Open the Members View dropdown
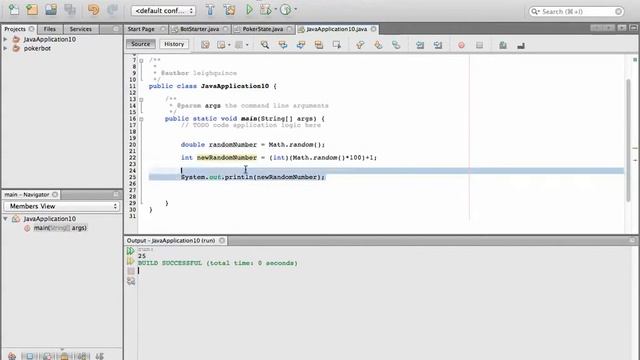This screenshot has width=640, height=360. point(62,206)
